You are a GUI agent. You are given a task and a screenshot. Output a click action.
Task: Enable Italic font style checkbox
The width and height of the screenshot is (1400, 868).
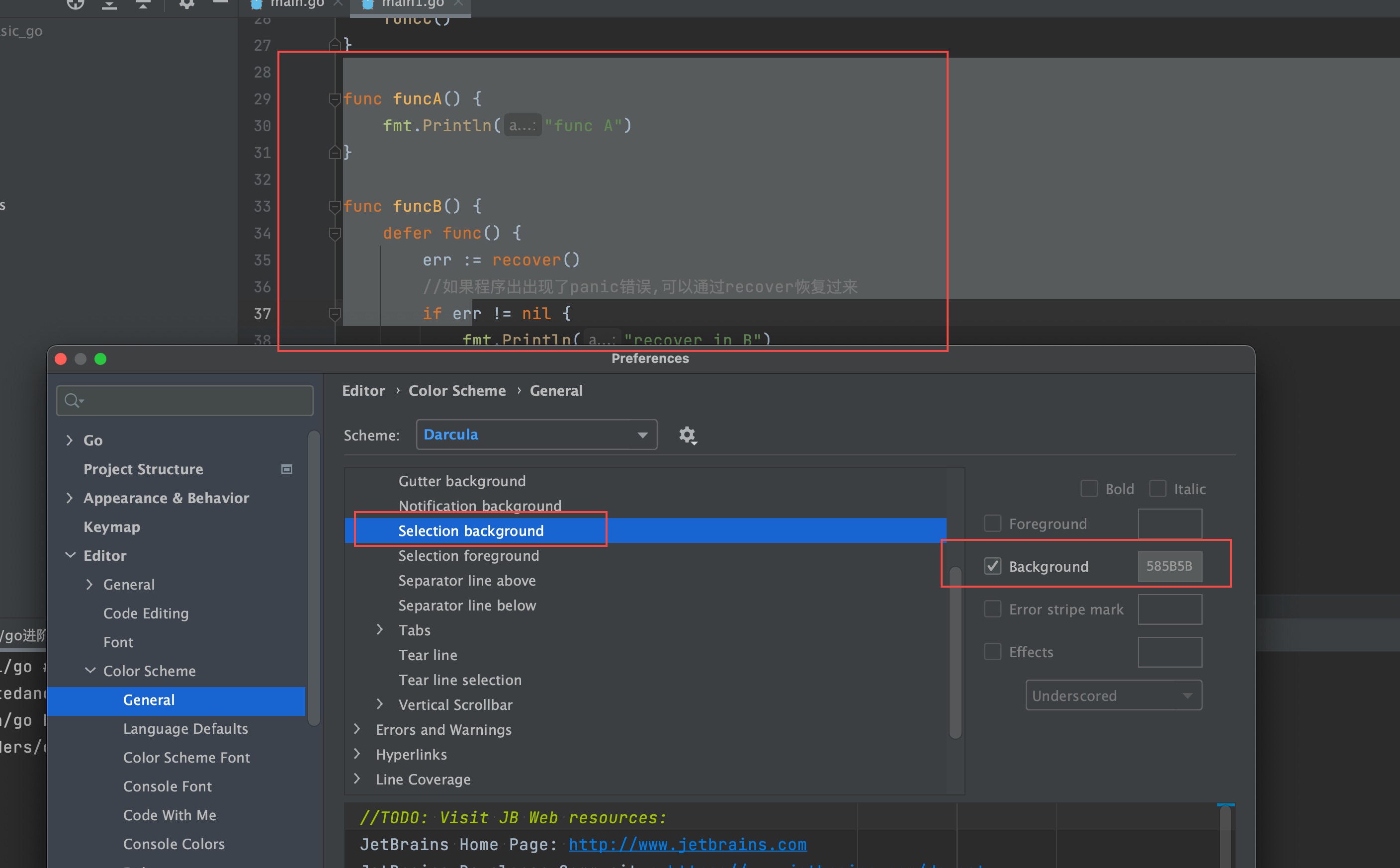1157,489
